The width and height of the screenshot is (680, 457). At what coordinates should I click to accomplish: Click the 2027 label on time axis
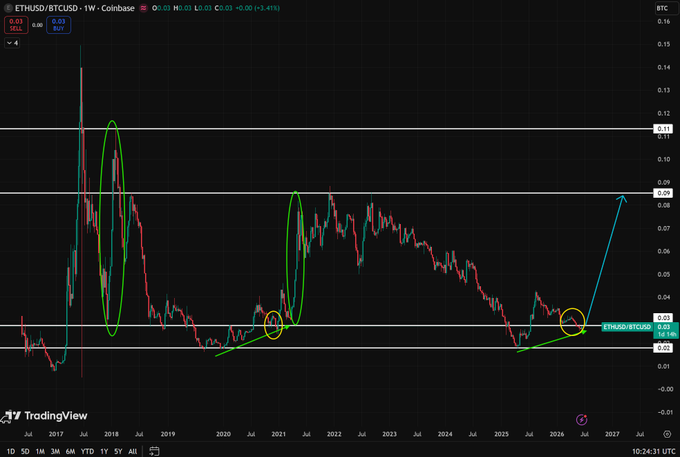(x=612, y=434)
